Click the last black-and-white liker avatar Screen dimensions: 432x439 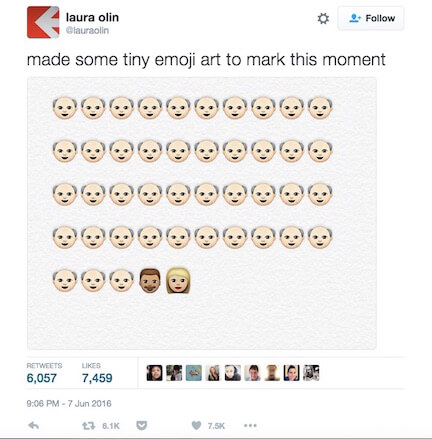pyautogui.click(x=311, y=373)
